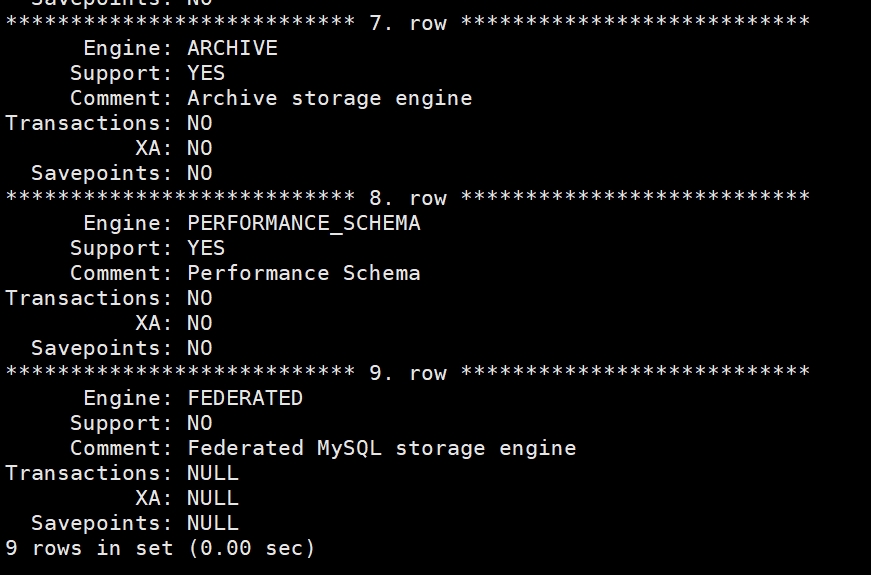Click the Support YES value under ARCHIVE
The height and width of the screenshot is (575, 871).
tap(206, 73)
